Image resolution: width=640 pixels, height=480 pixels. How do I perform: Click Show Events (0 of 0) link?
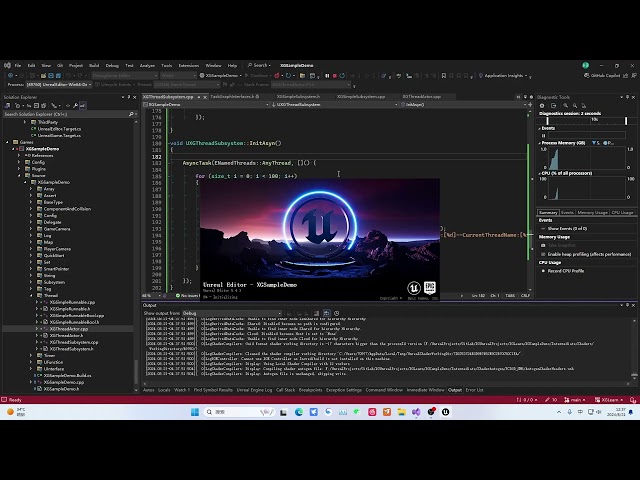567,229
